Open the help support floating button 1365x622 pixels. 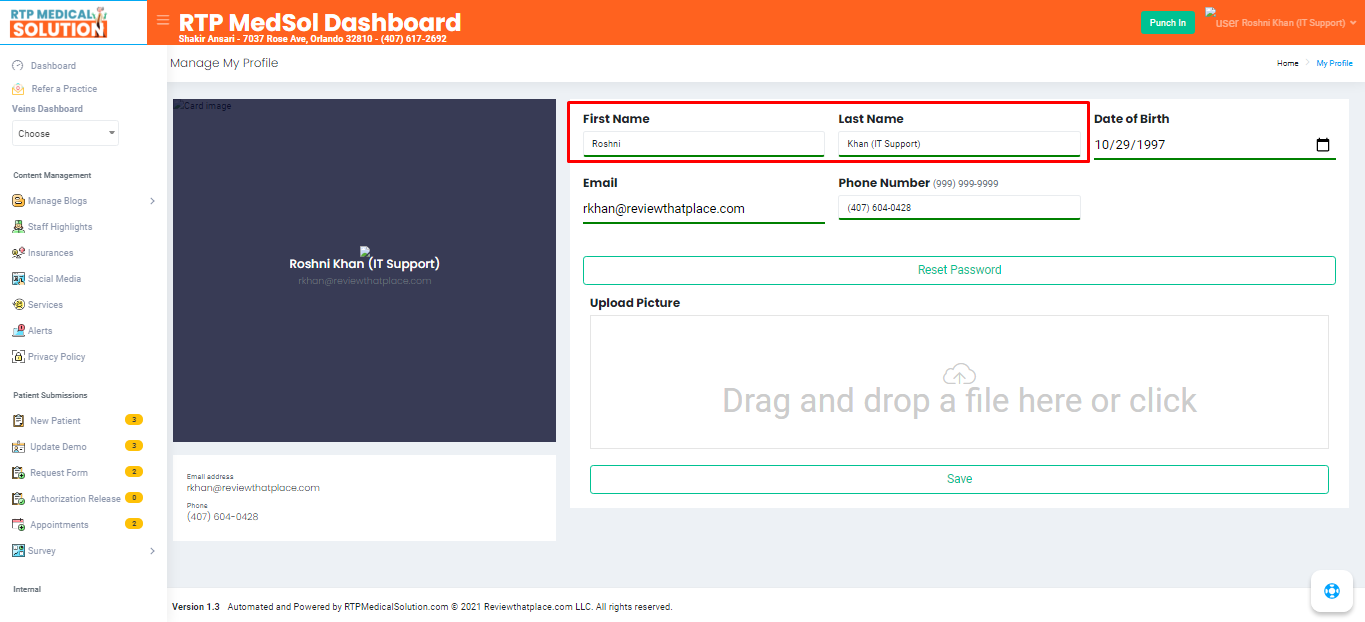click(x=1332, y=590)
